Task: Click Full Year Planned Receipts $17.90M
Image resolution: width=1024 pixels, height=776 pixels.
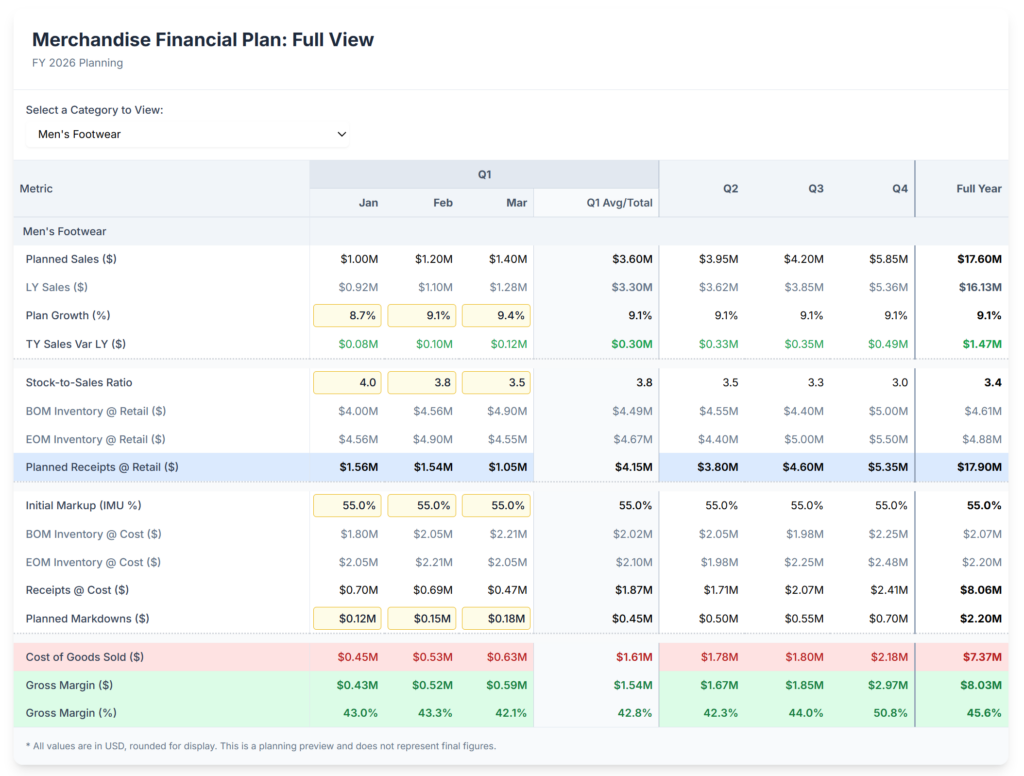Action: (980, 467)
